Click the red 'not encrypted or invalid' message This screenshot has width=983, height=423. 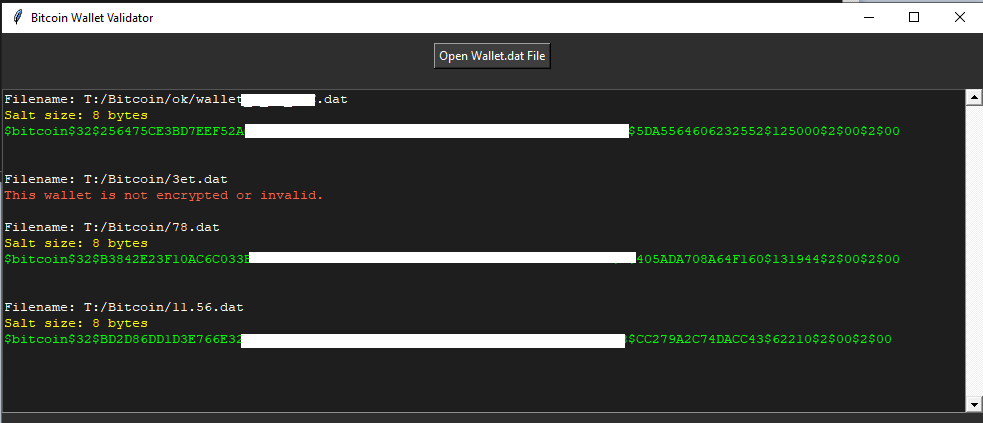coord(164,195)
